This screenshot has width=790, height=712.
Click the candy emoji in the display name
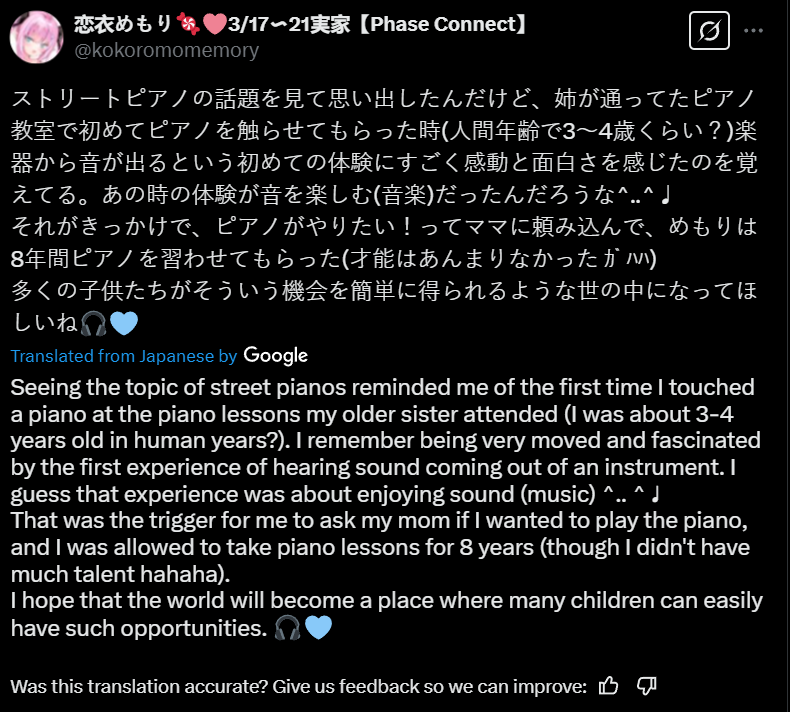[187, 24]
